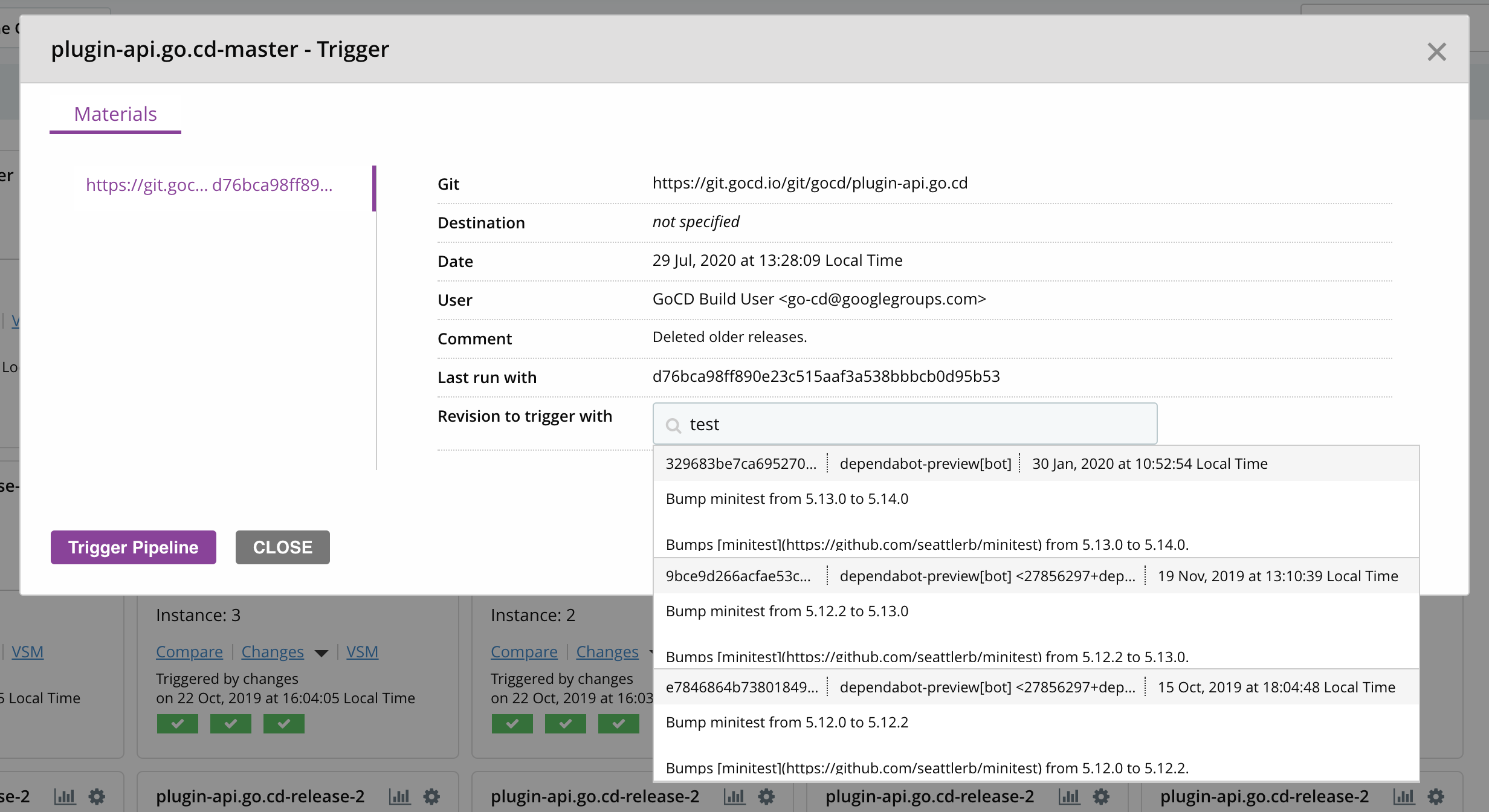Select the Materials tab in Trigger dialog
1489x812 pixels.
tap(115, 114)
